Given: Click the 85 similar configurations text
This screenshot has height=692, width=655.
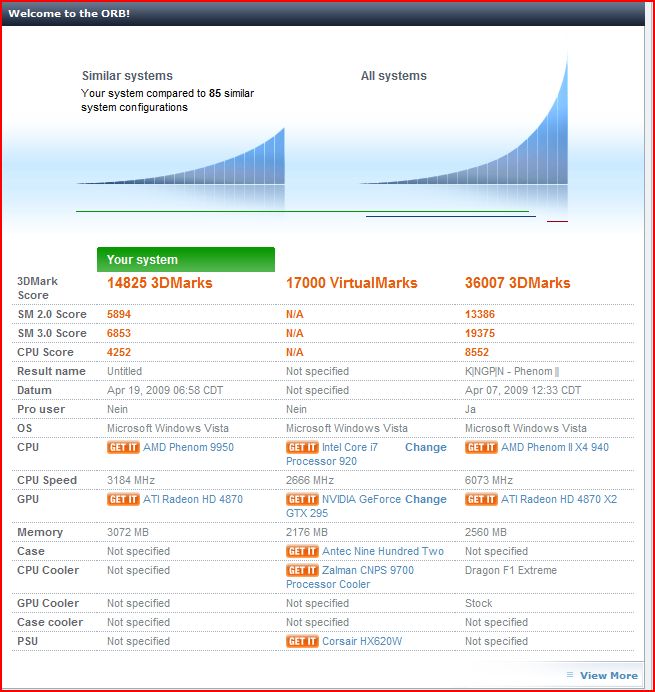Looking at the screenshot, I should click(168, 100).
